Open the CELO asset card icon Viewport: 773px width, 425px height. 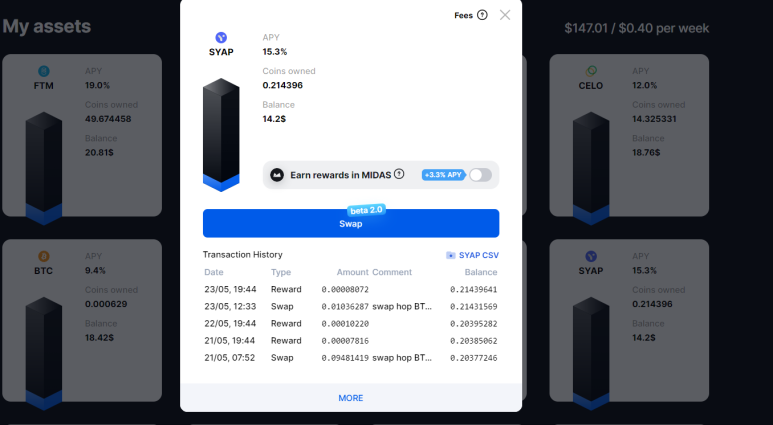coord(591,71)
